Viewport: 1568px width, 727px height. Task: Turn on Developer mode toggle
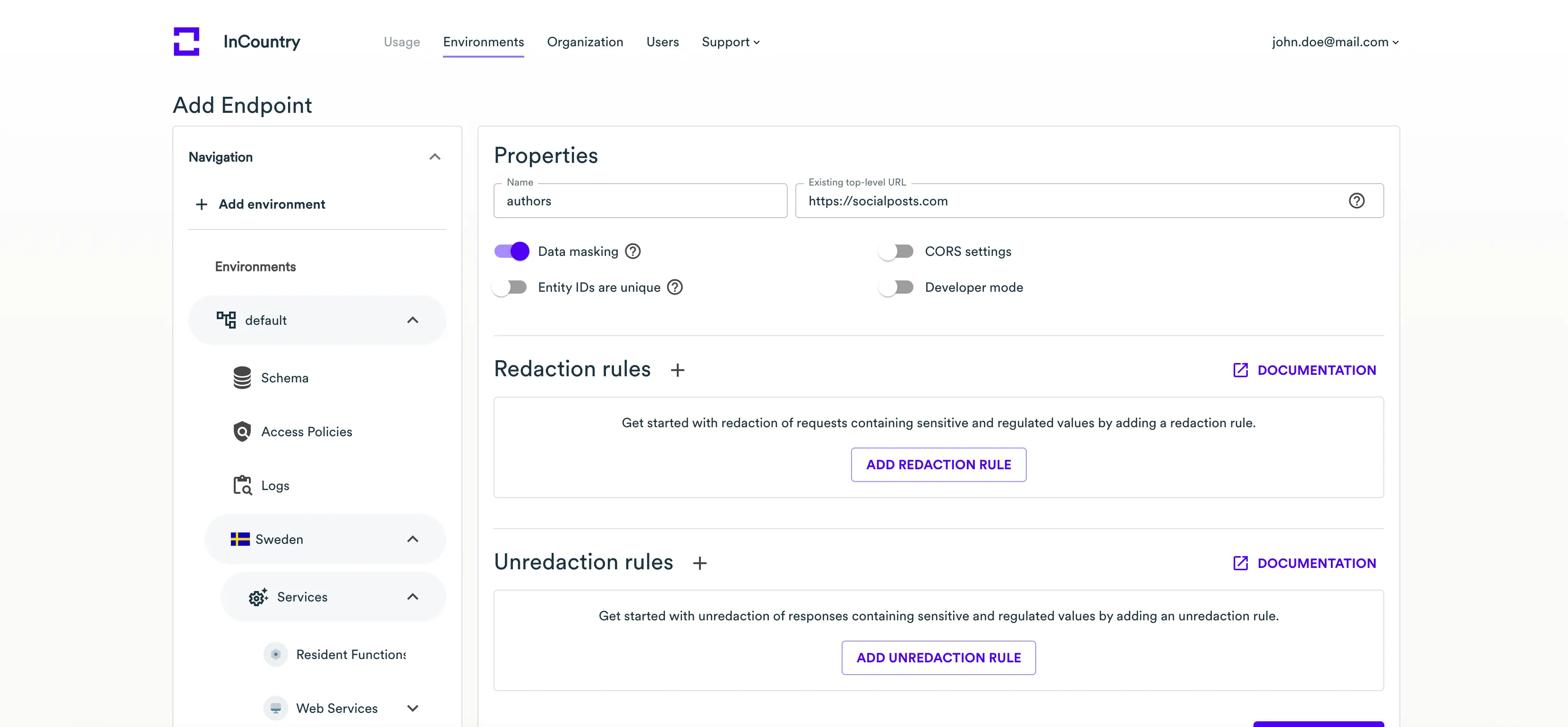896,287
